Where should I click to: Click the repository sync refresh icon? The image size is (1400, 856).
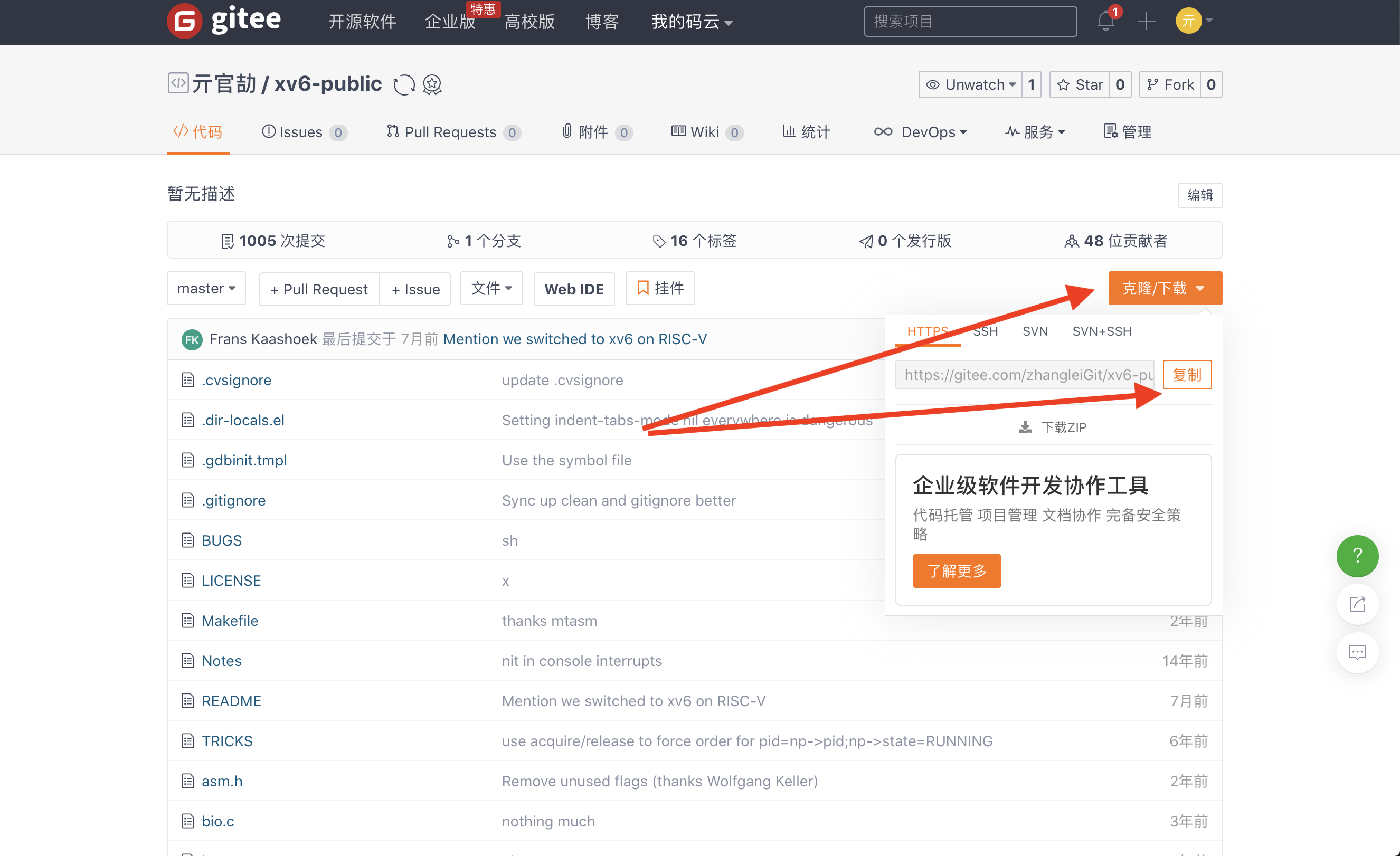pos(404,84)
